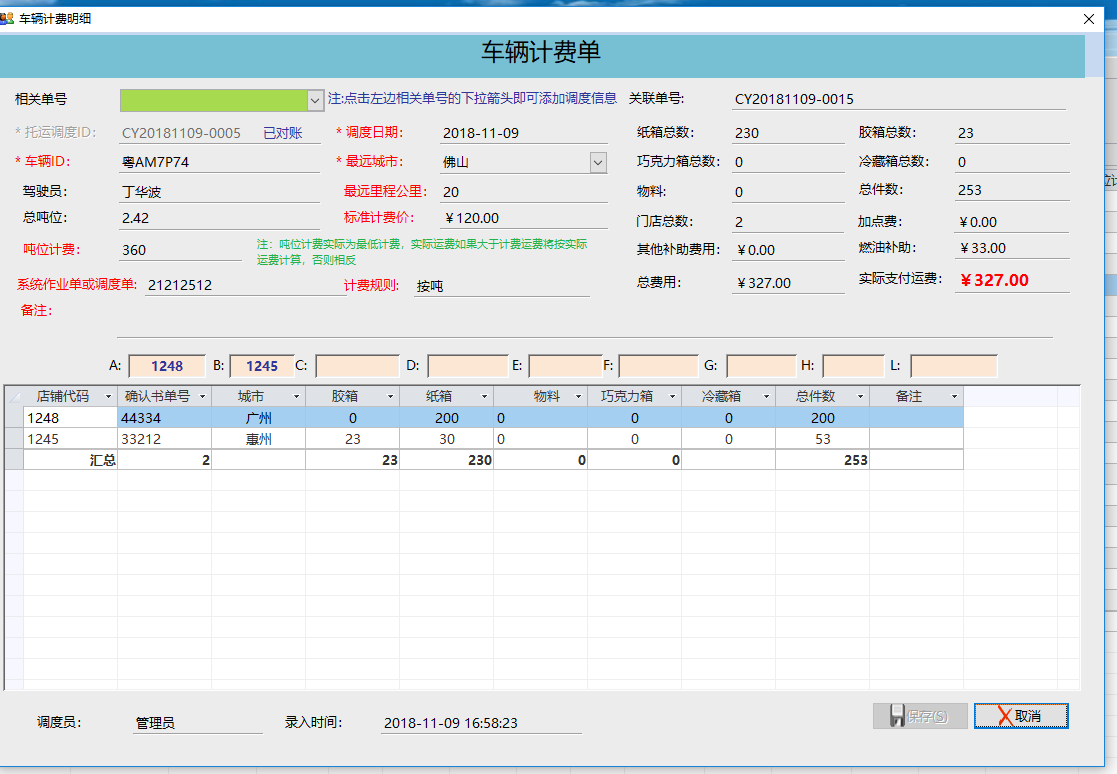
Task: Click the app icon in the title bar
Action: [x=7, y=19]
